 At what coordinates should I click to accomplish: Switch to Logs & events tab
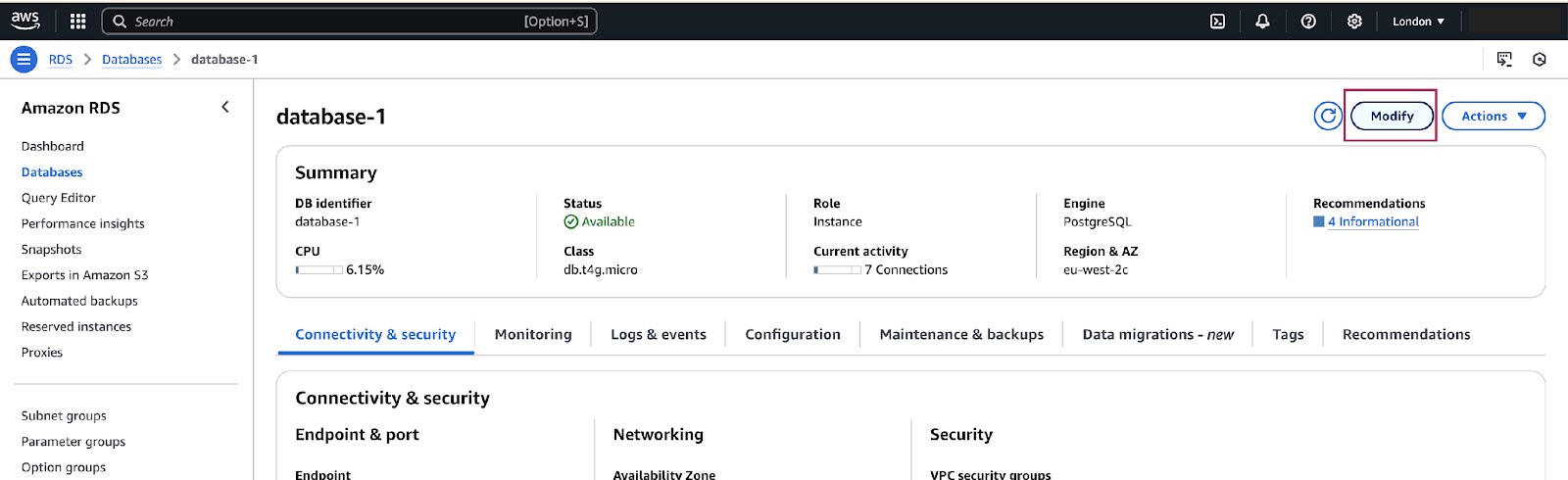pos(659,335)
